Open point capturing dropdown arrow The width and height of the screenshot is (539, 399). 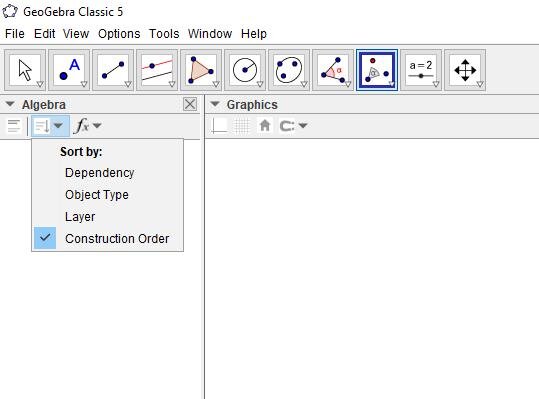(x=303, y=126)
